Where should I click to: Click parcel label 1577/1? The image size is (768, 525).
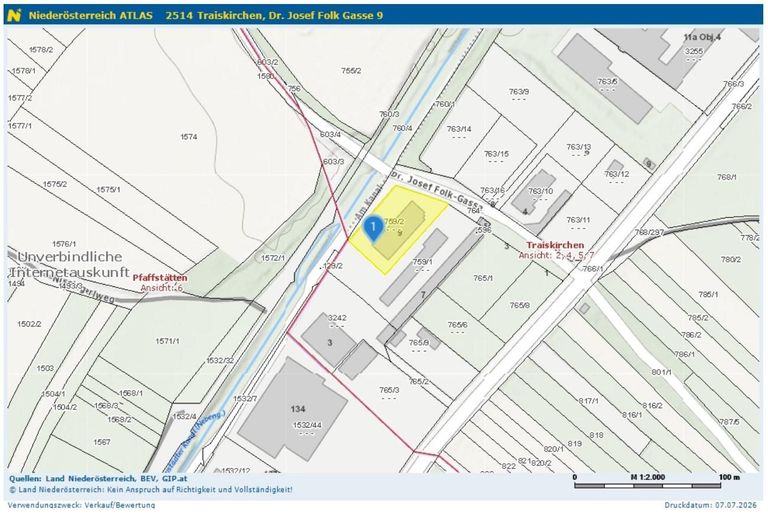pyautogui.click(x=20, y=125)
